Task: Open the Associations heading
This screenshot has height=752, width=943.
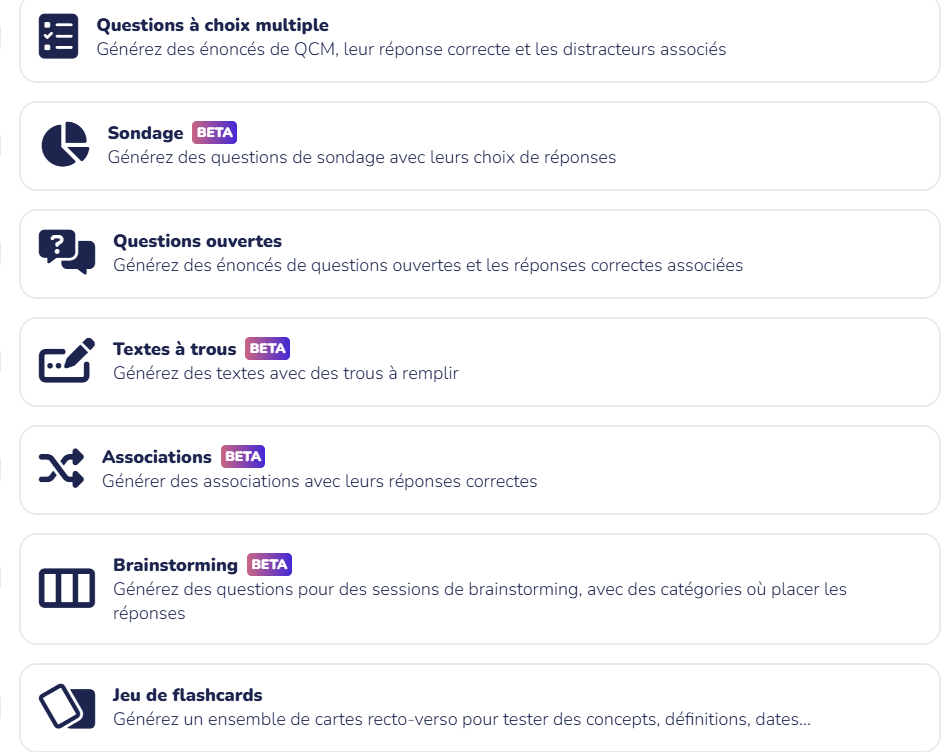Action: [156, 457]
